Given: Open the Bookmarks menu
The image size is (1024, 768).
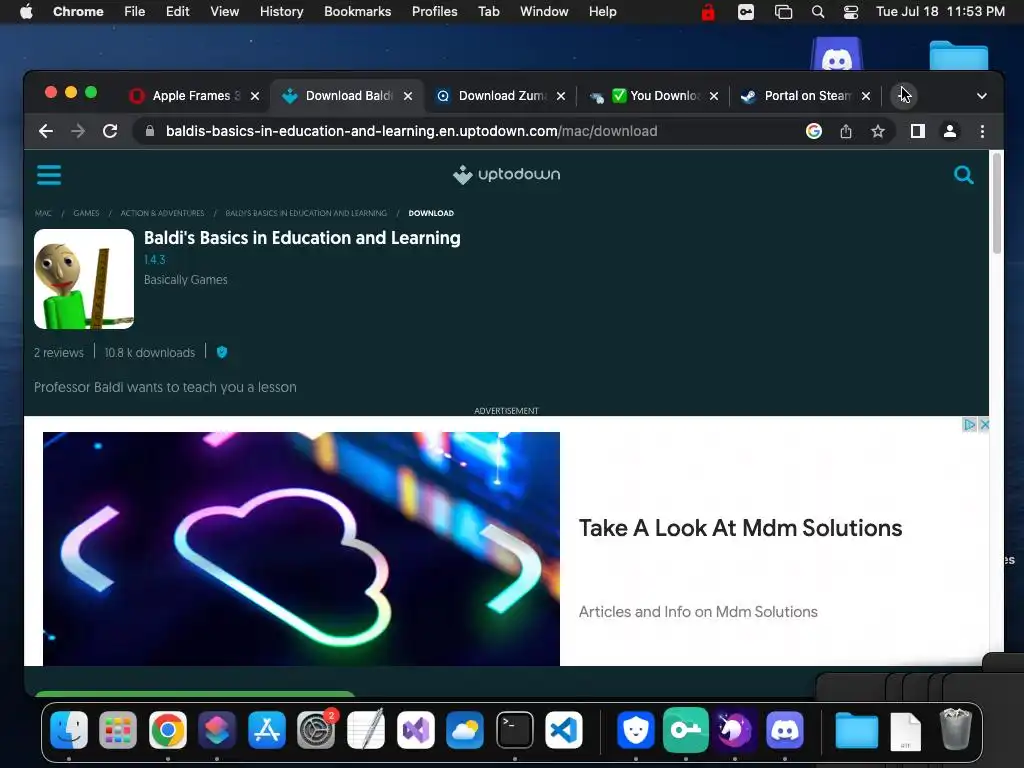Looking at the screenshot, I should [x=357, y=12].
